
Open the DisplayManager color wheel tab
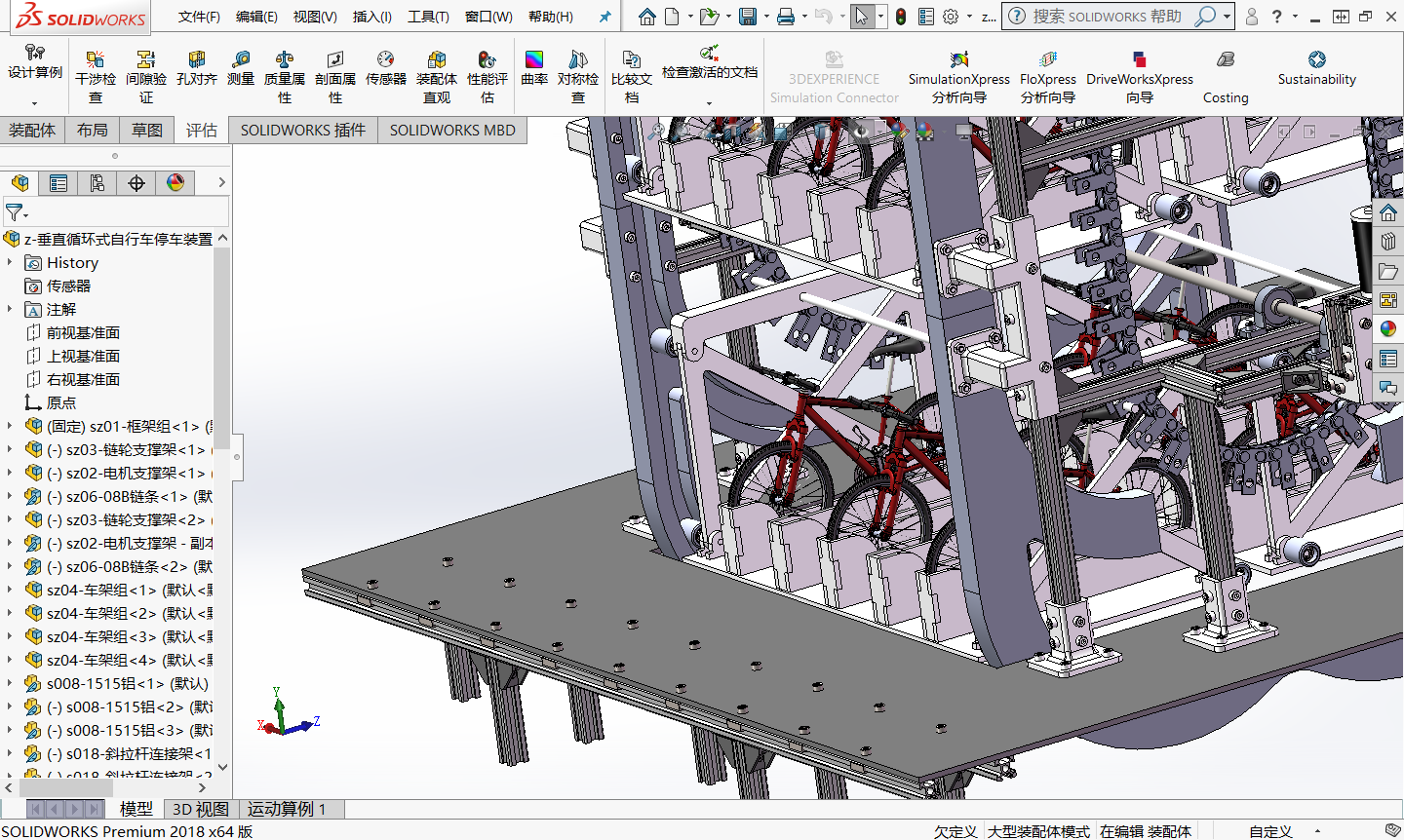click(x=175, y=183)
